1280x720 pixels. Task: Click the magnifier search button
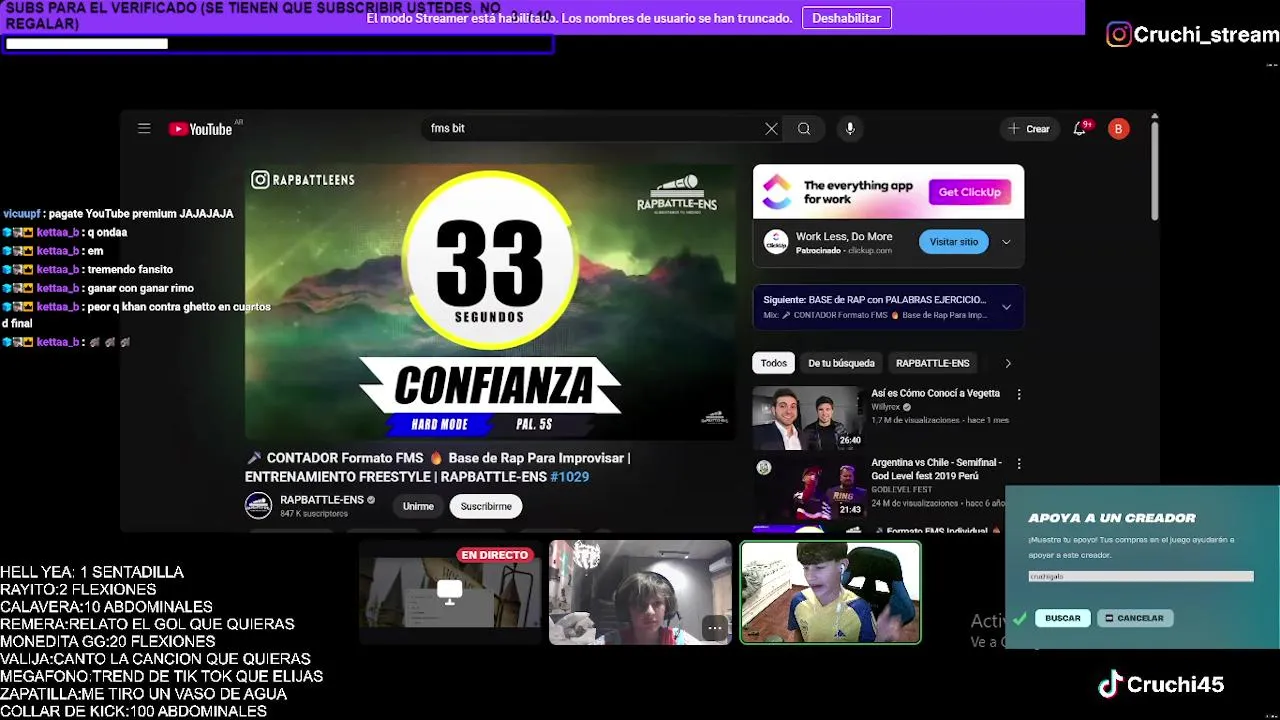(x=804, y=129)
